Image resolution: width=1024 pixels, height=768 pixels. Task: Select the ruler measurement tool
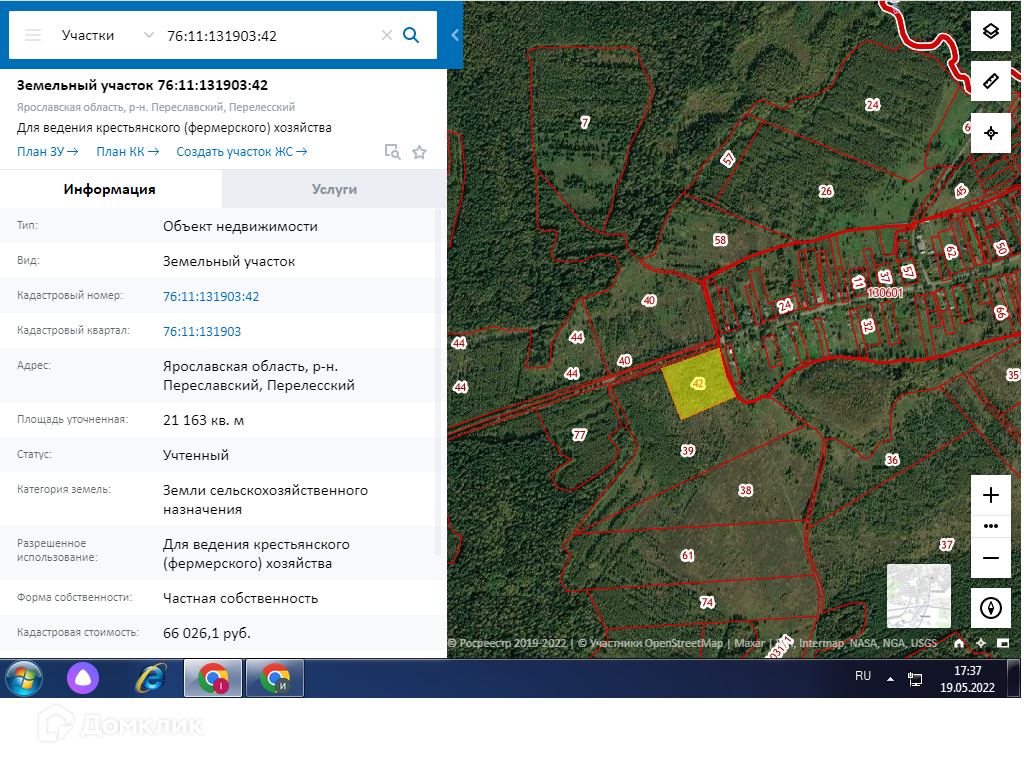pos(991,81)
